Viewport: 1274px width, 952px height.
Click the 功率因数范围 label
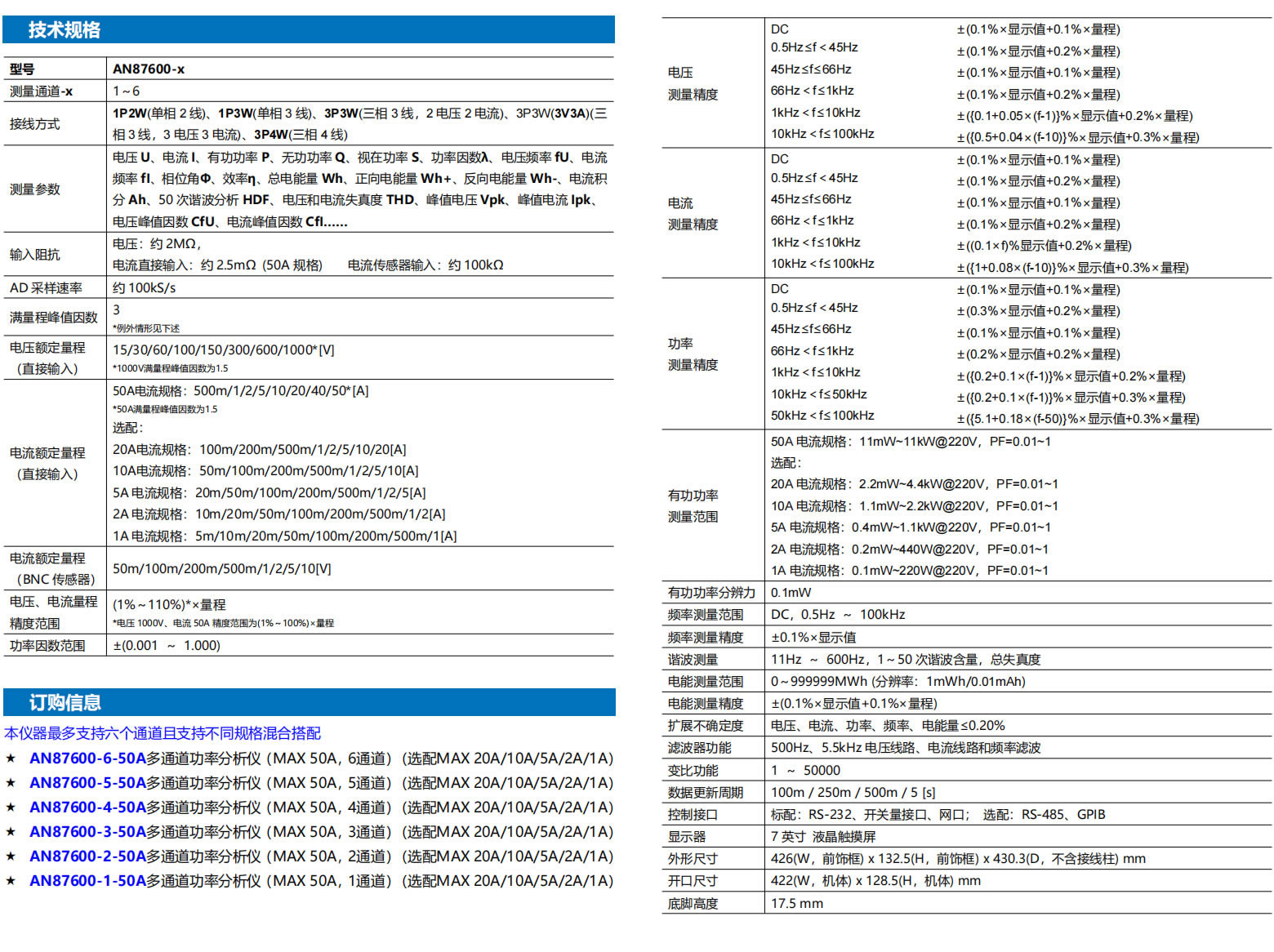click(47, 646)
